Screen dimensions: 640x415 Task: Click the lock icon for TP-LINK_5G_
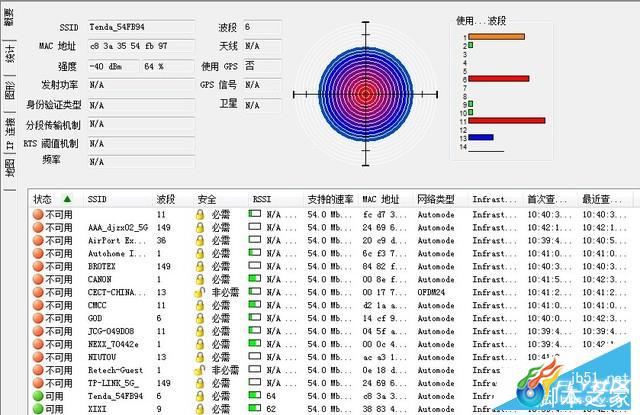point(200,383)
